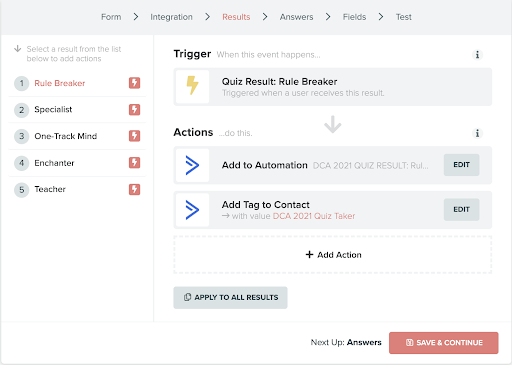Select the One-Track Mind result
Screen dimensions: 512x365
click(77, 136)
